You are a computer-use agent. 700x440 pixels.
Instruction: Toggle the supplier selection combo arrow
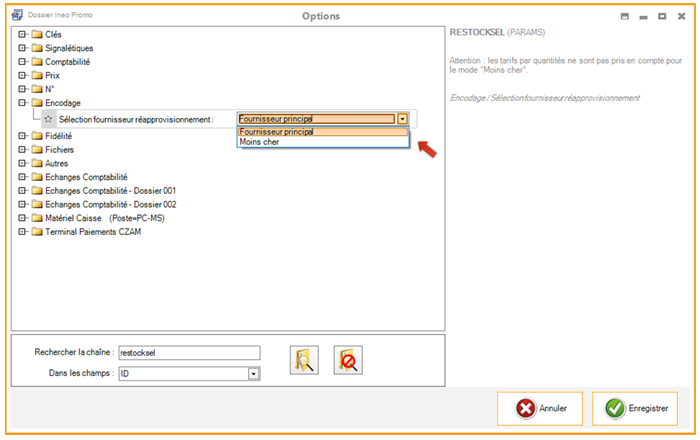tap(402, 119)
